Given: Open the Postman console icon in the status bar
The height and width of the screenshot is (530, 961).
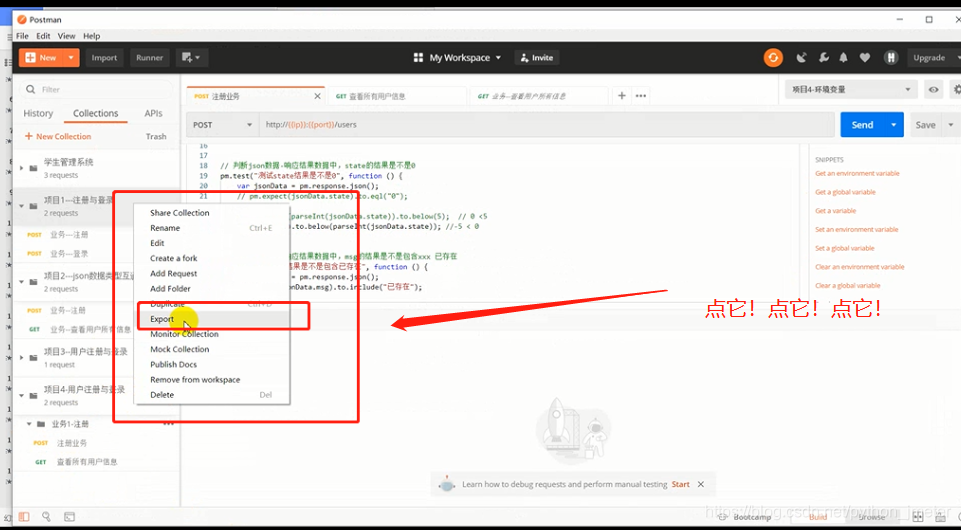Looking at the screenshot, I should coord(69,517).
